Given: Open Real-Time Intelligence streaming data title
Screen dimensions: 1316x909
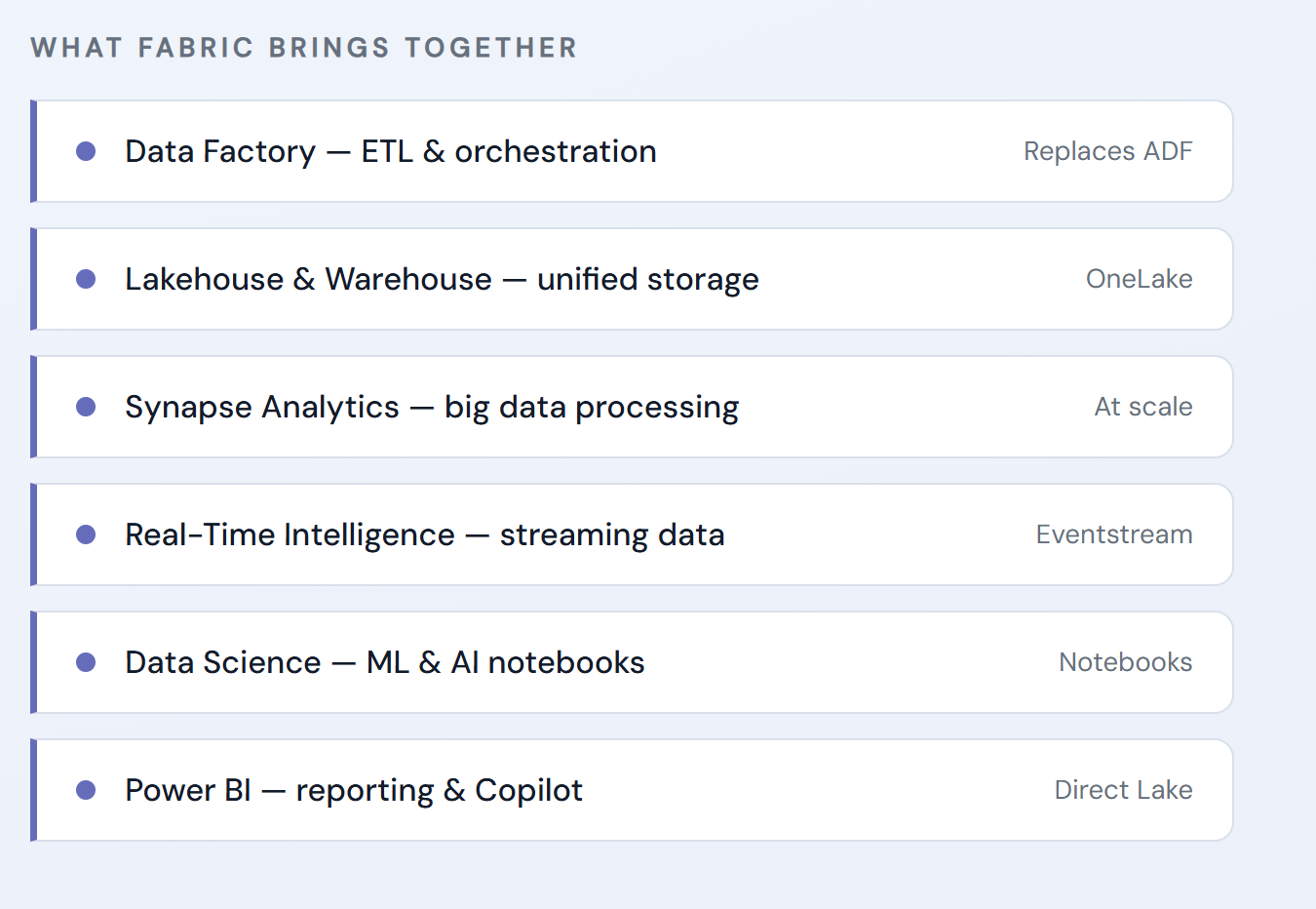Looking at the screenshot, I should [424, 534].
